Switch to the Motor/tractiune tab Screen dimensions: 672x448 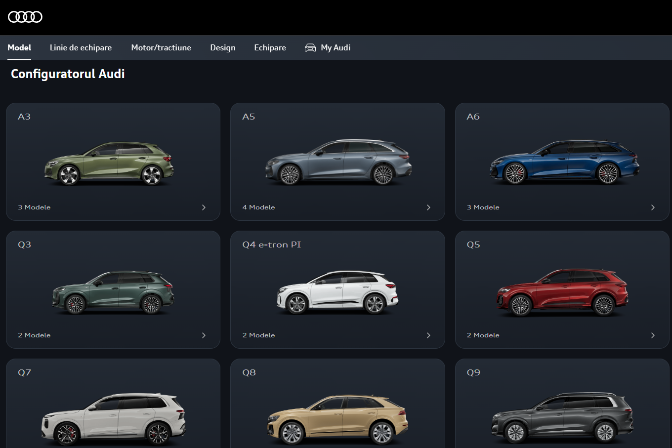tap(161, 48)
